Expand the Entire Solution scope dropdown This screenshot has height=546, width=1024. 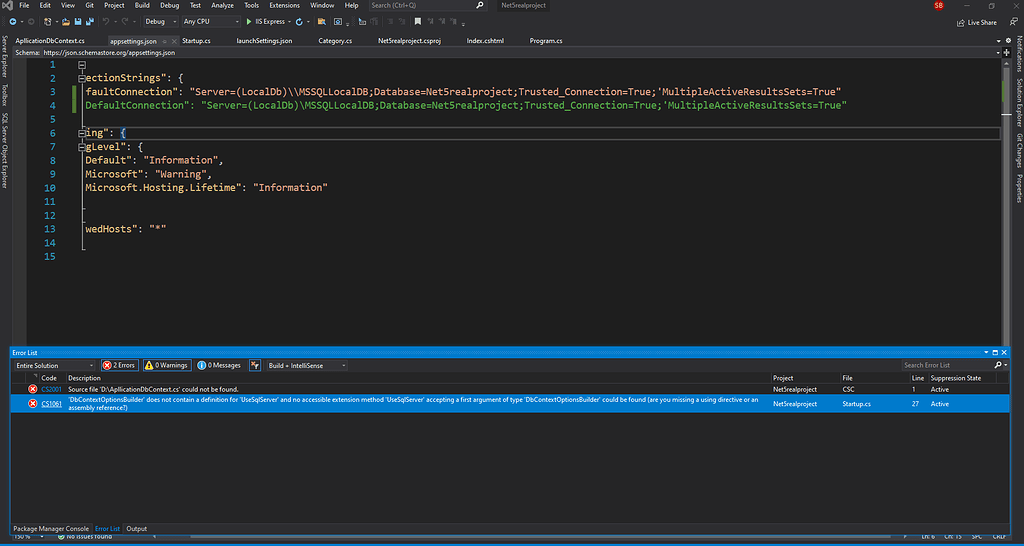54,365
